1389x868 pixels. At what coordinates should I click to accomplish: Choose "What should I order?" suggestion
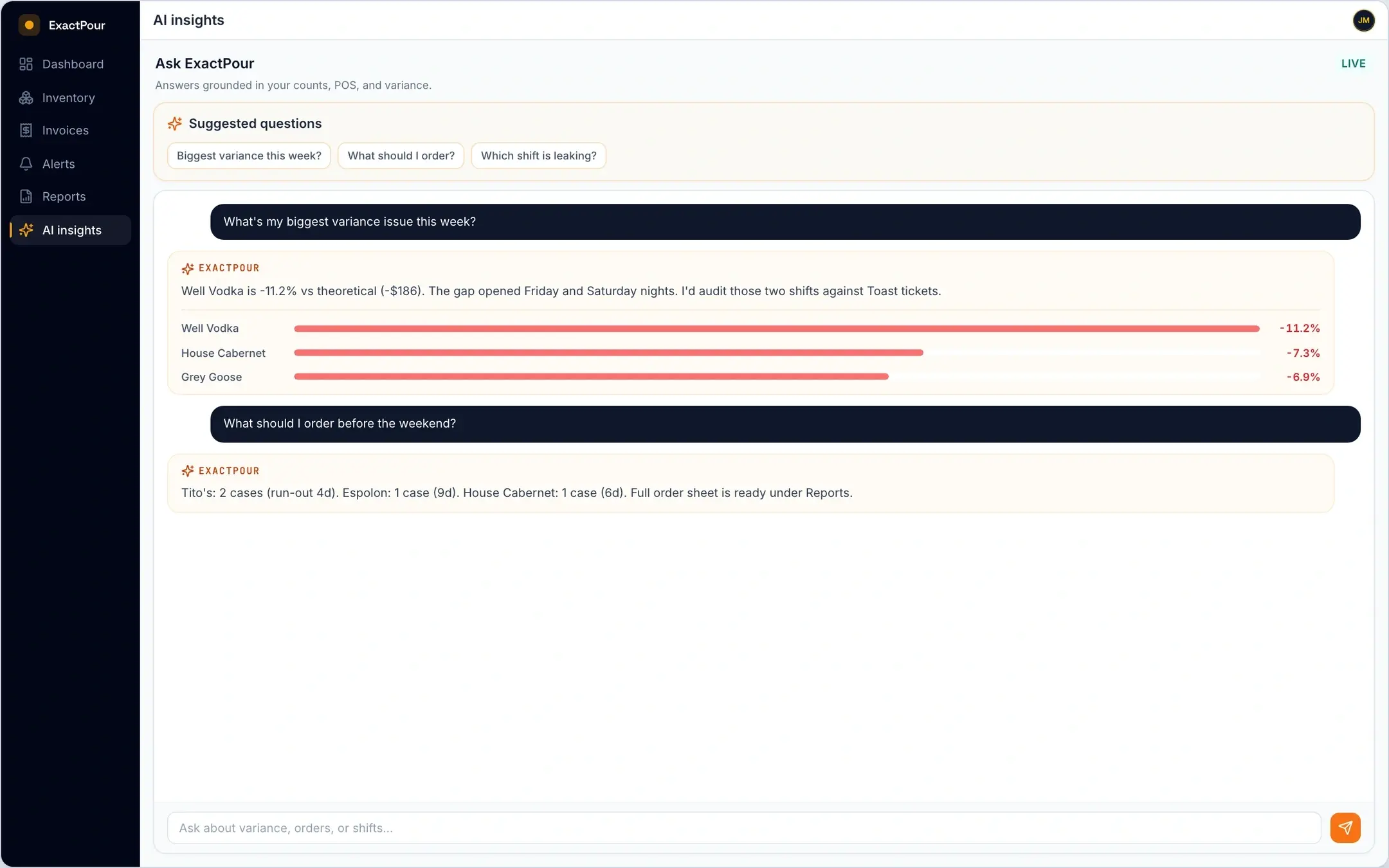(x=401, y=156)
